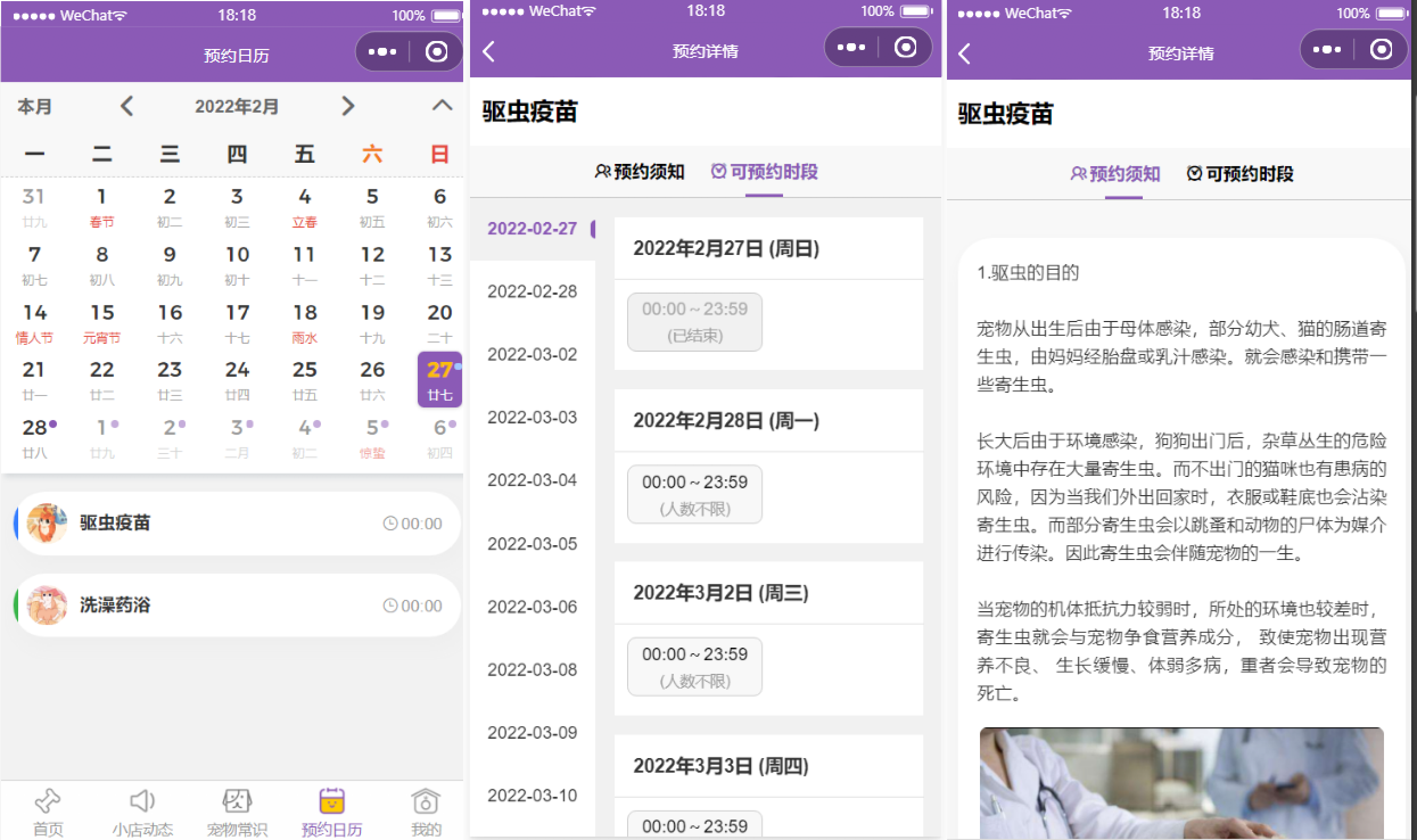Open the 宠物常识 tab icon
This screenshot has width=1417, height=840.
[x=237, y=801]
